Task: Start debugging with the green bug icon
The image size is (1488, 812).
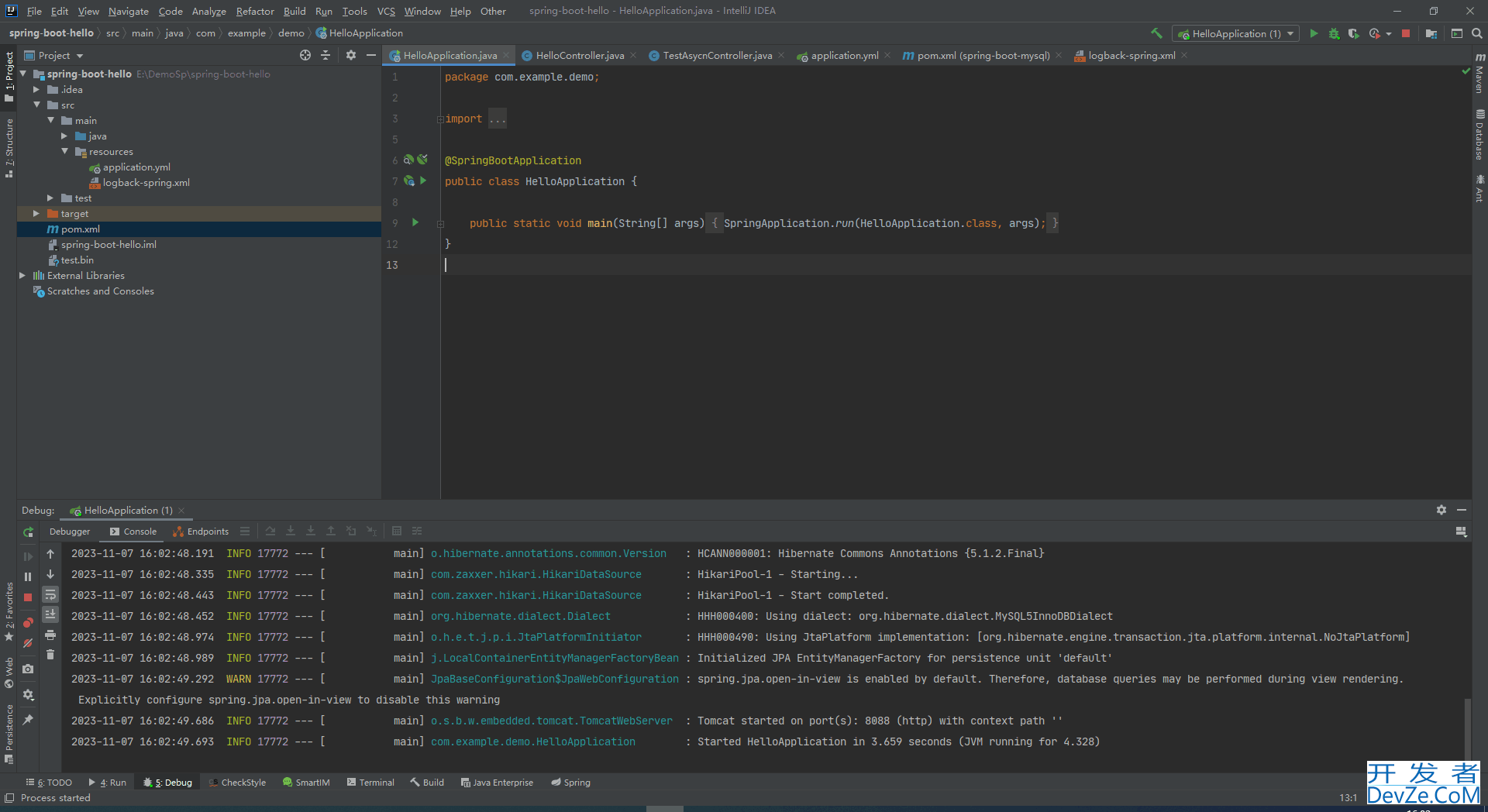Action: coord(1334,33)
